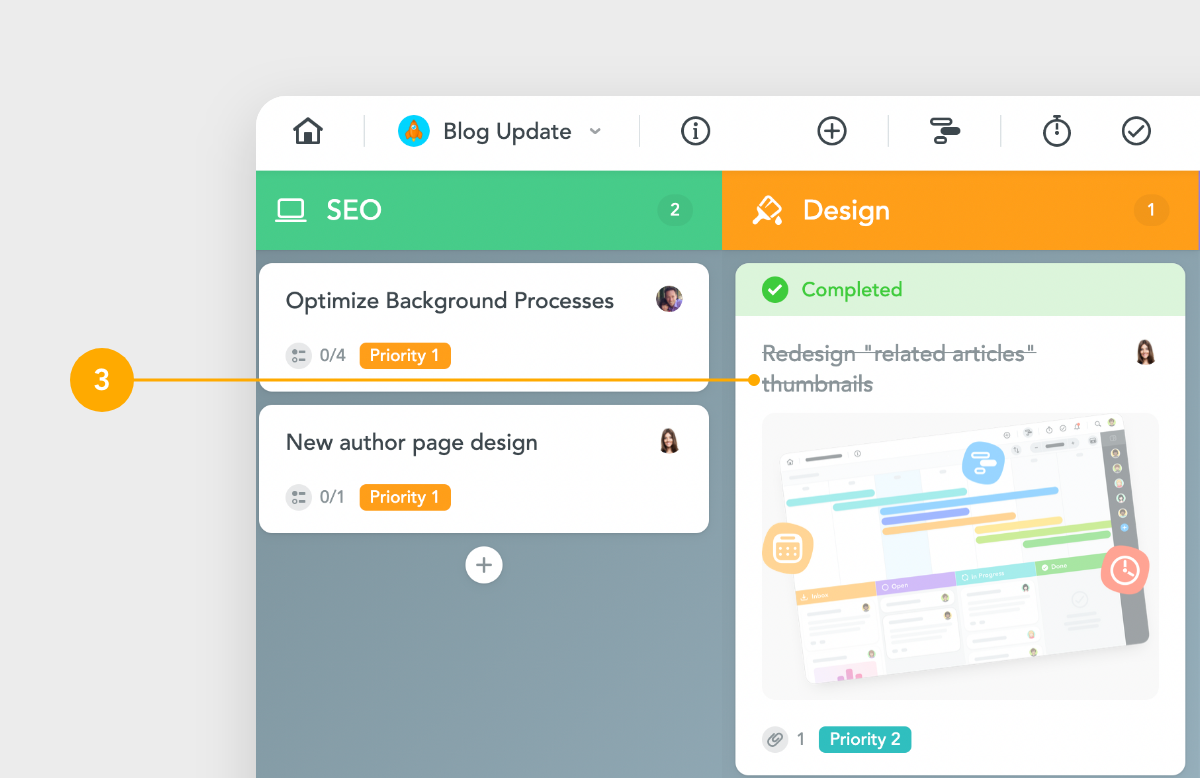This screenshot has width=1200, height=778.
Task: Open the Gantt timeline view icon
Action: [944, 131]
